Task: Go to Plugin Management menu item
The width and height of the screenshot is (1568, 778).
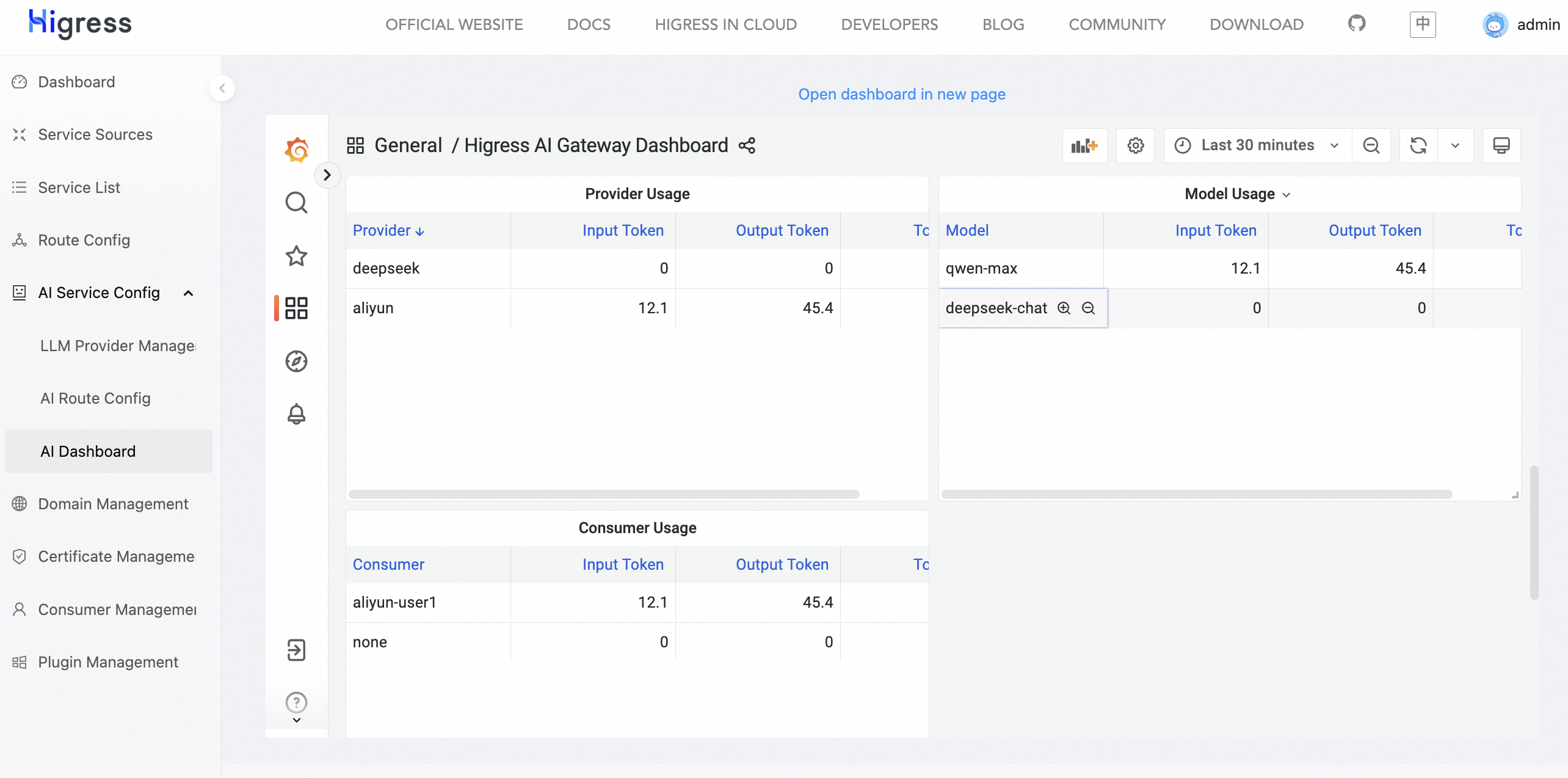Action: click(108, 662)
